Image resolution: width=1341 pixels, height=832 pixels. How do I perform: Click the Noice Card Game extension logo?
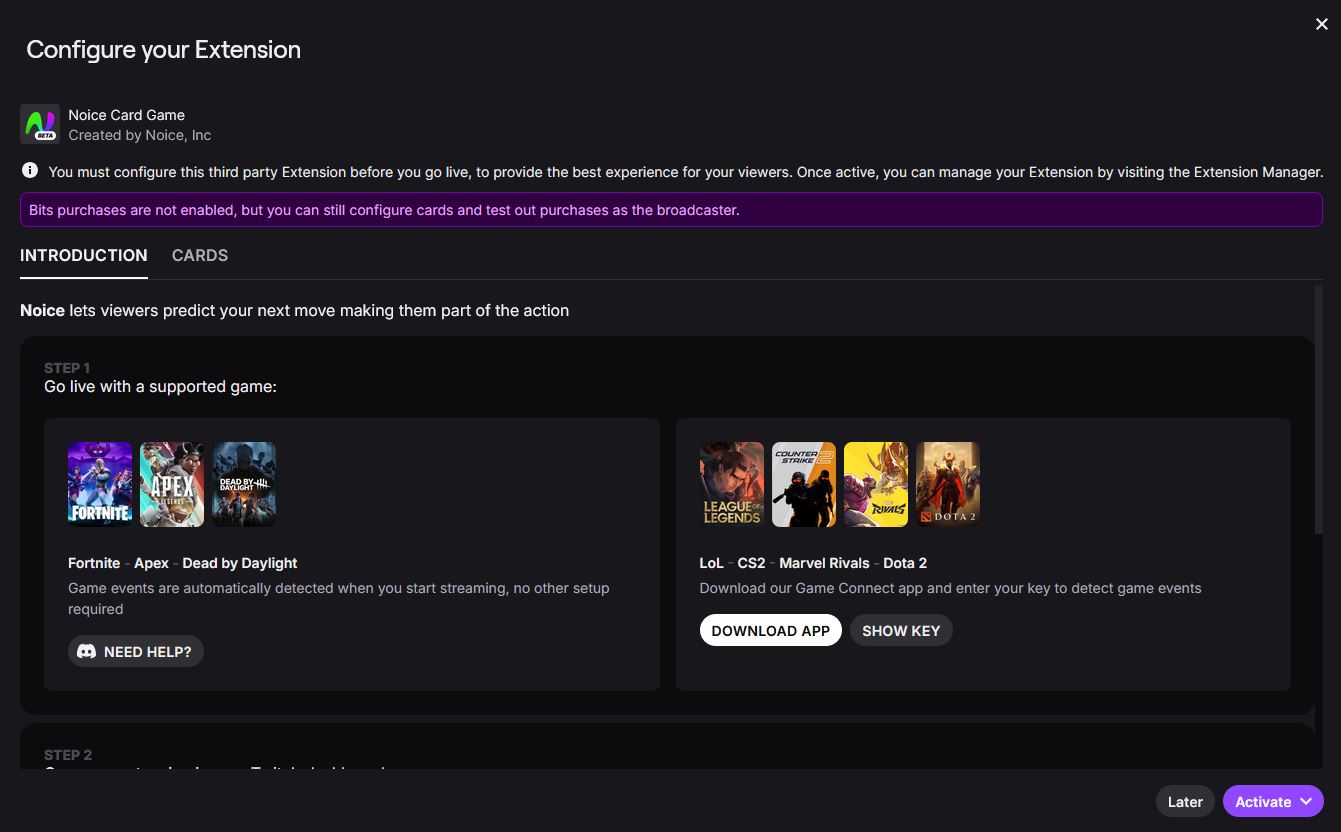point(40,125)
